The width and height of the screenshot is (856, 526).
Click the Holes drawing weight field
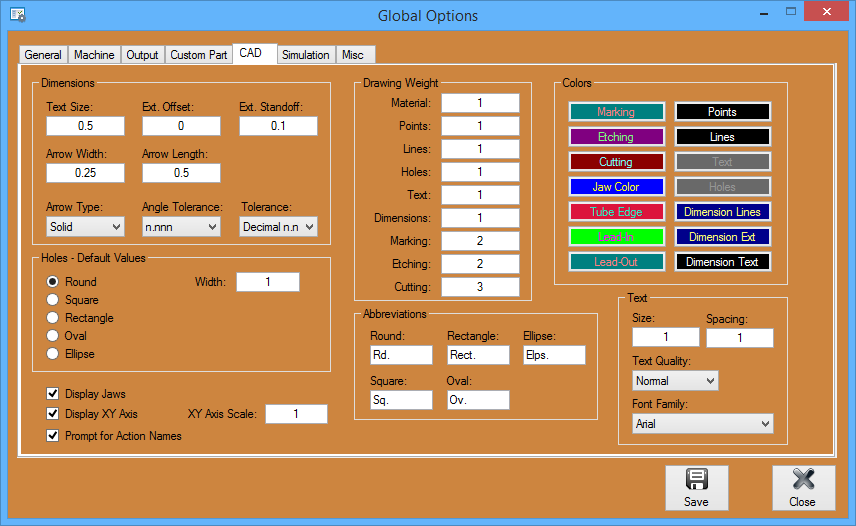480,172
